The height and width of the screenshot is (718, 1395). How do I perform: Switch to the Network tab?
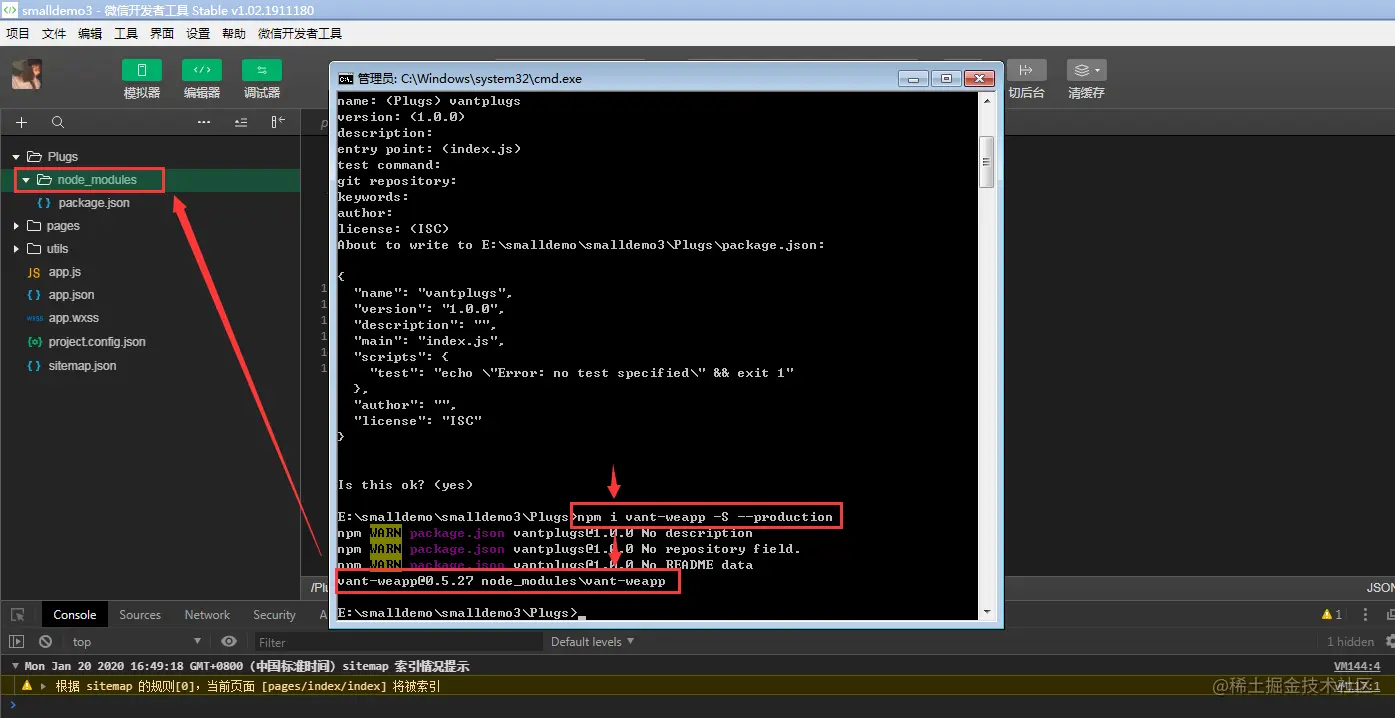click(x=207, y=615)
